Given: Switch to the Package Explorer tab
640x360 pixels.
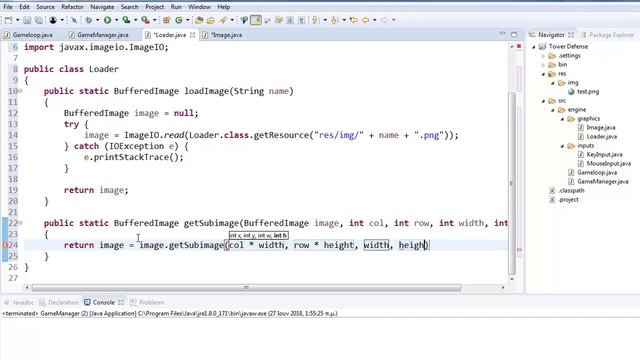Looking at the screenshot, I should 607,35.
